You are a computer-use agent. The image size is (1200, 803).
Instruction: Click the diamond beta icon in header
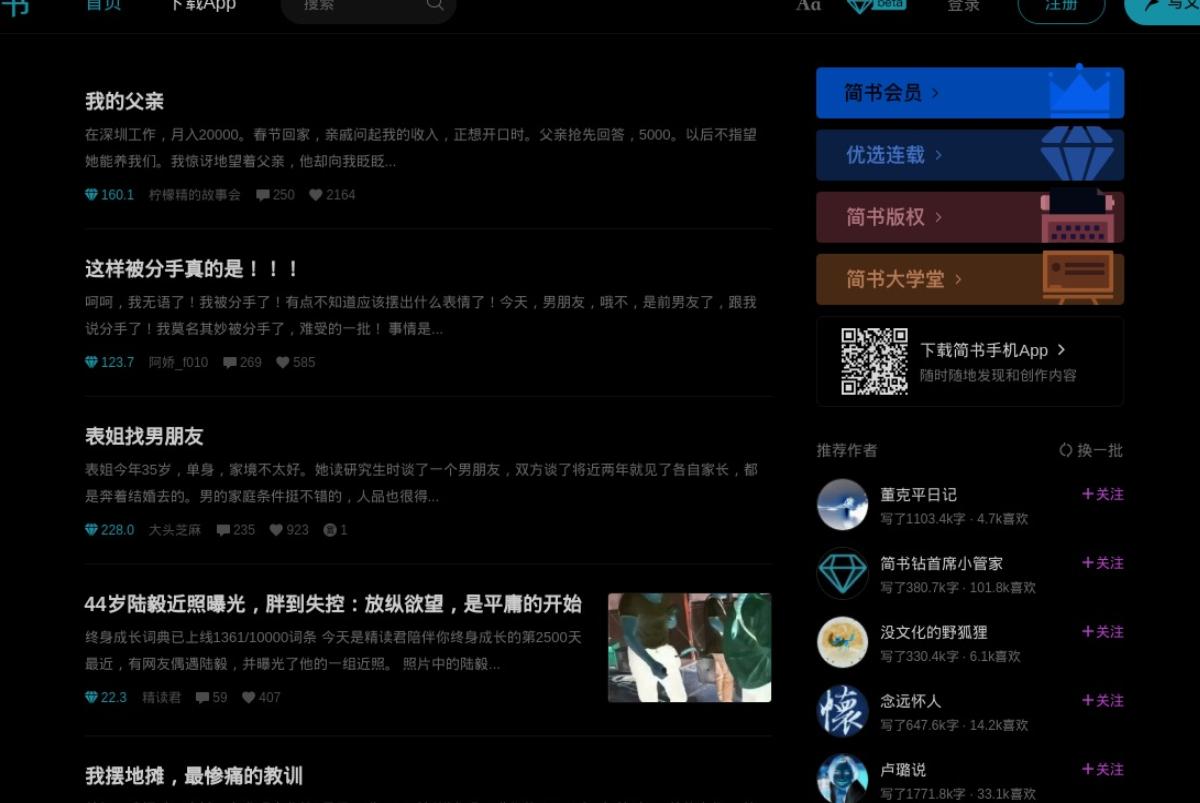(x=875, y=5)
